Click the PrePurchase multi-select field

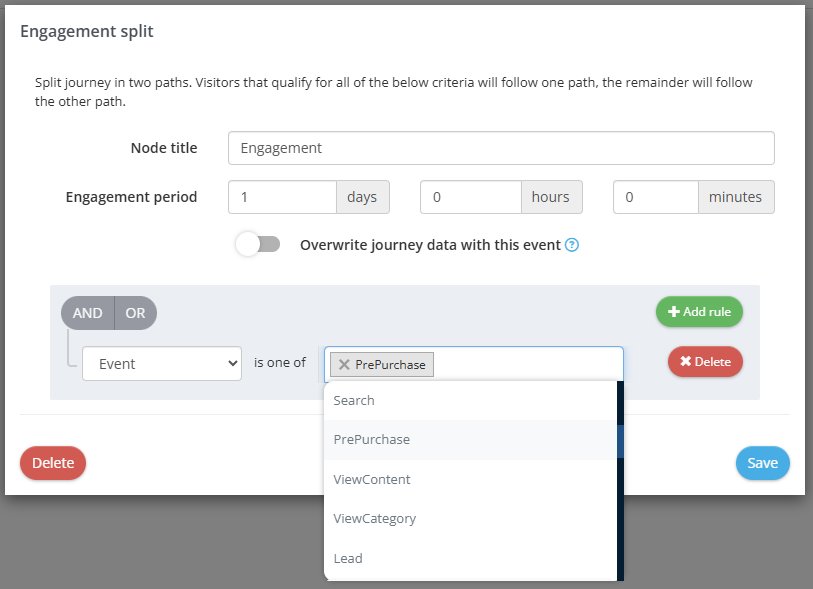click(x=527, y=364)
